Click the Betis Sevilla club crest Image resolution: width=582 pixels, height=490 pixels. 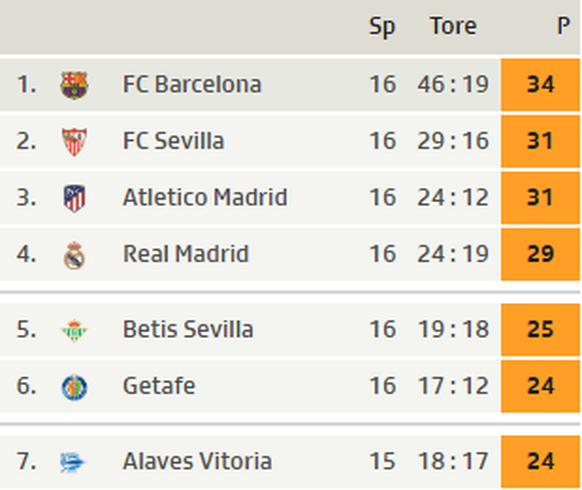(x=74, y=330)
